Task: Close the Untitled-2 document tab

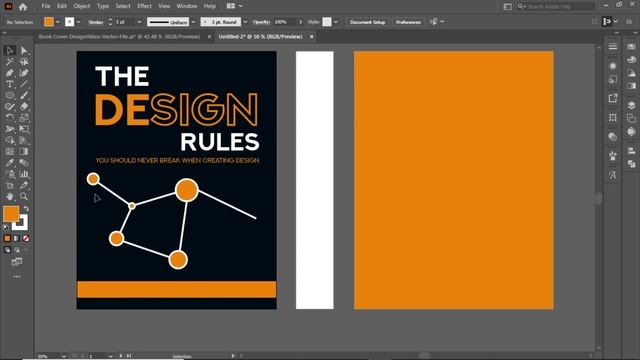Action: [311, 37]
